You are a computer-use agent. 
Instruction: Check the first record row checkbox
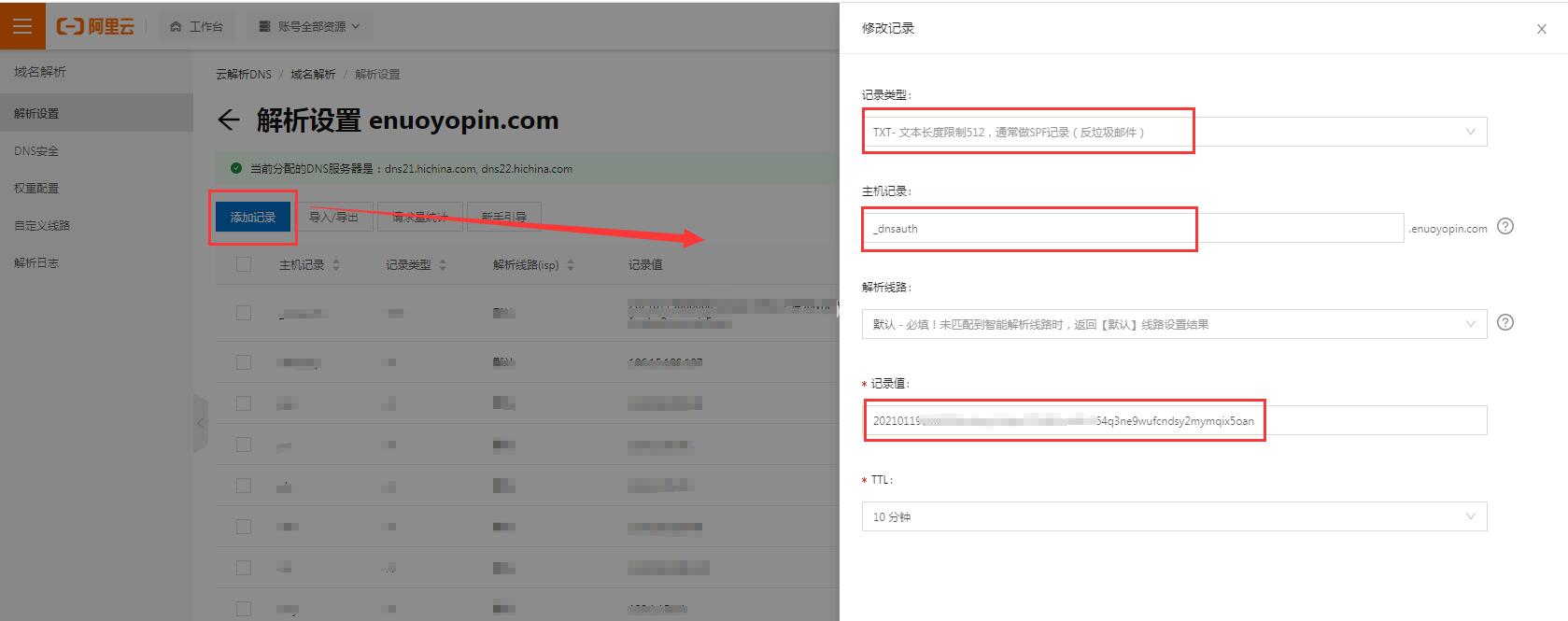coord(244,313)
